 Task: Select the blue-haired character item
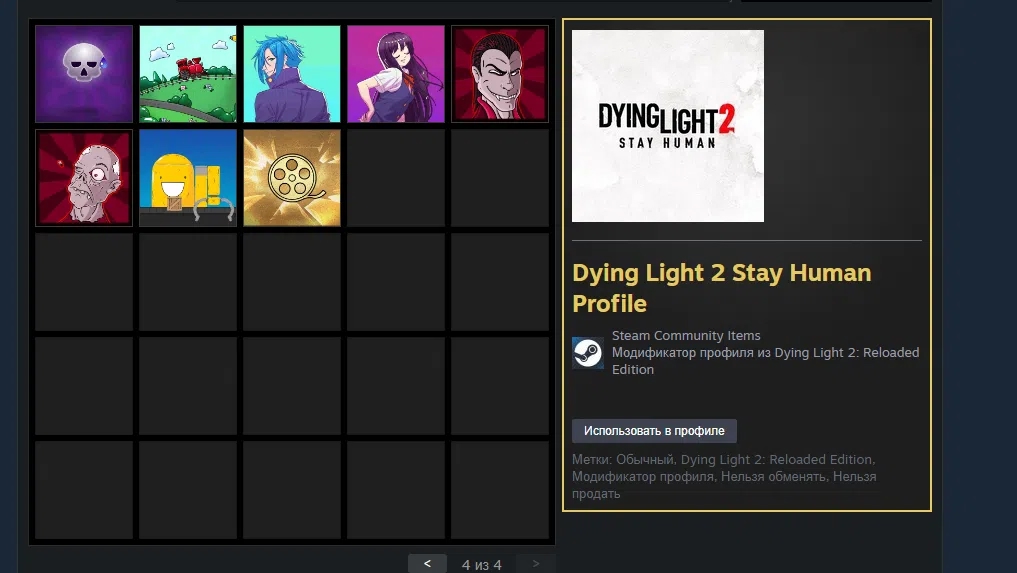pyautogui.click(x=292, y=74)
